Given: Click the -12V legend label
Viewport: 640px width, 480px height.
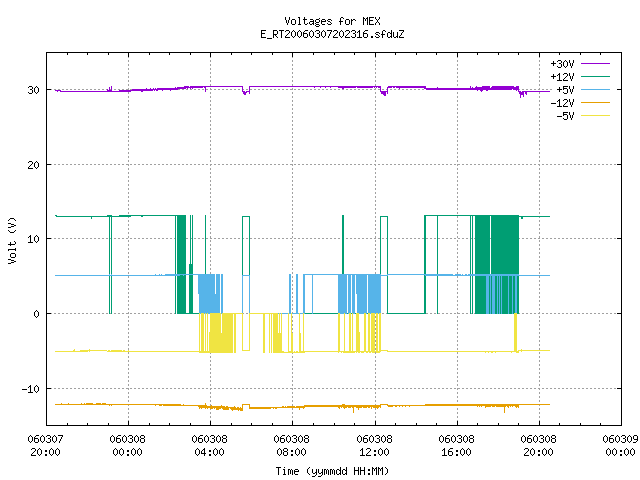Looking at the screenshot, I should click(x=562, y=103).
